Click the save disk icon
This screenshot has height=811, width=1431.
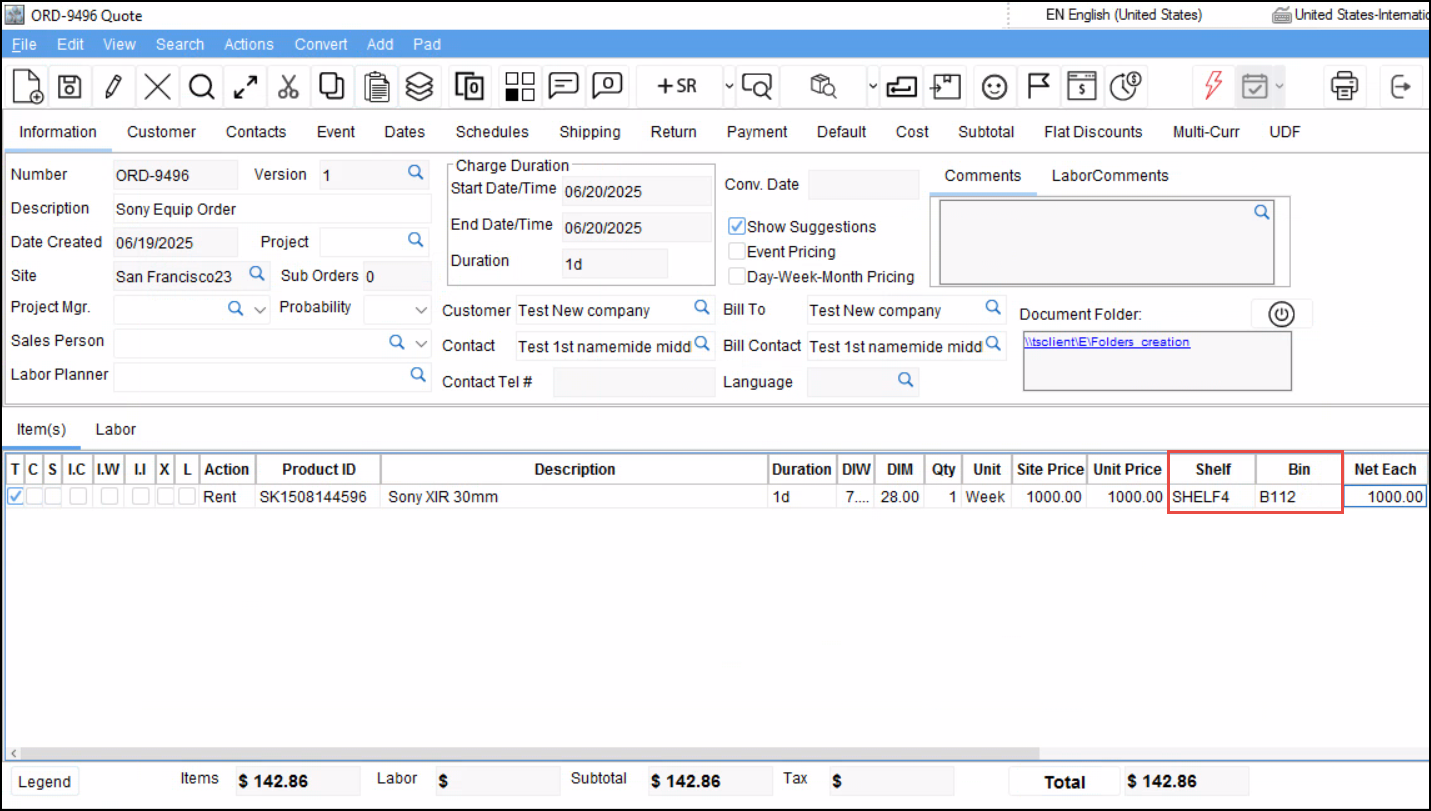pos(69,87)
